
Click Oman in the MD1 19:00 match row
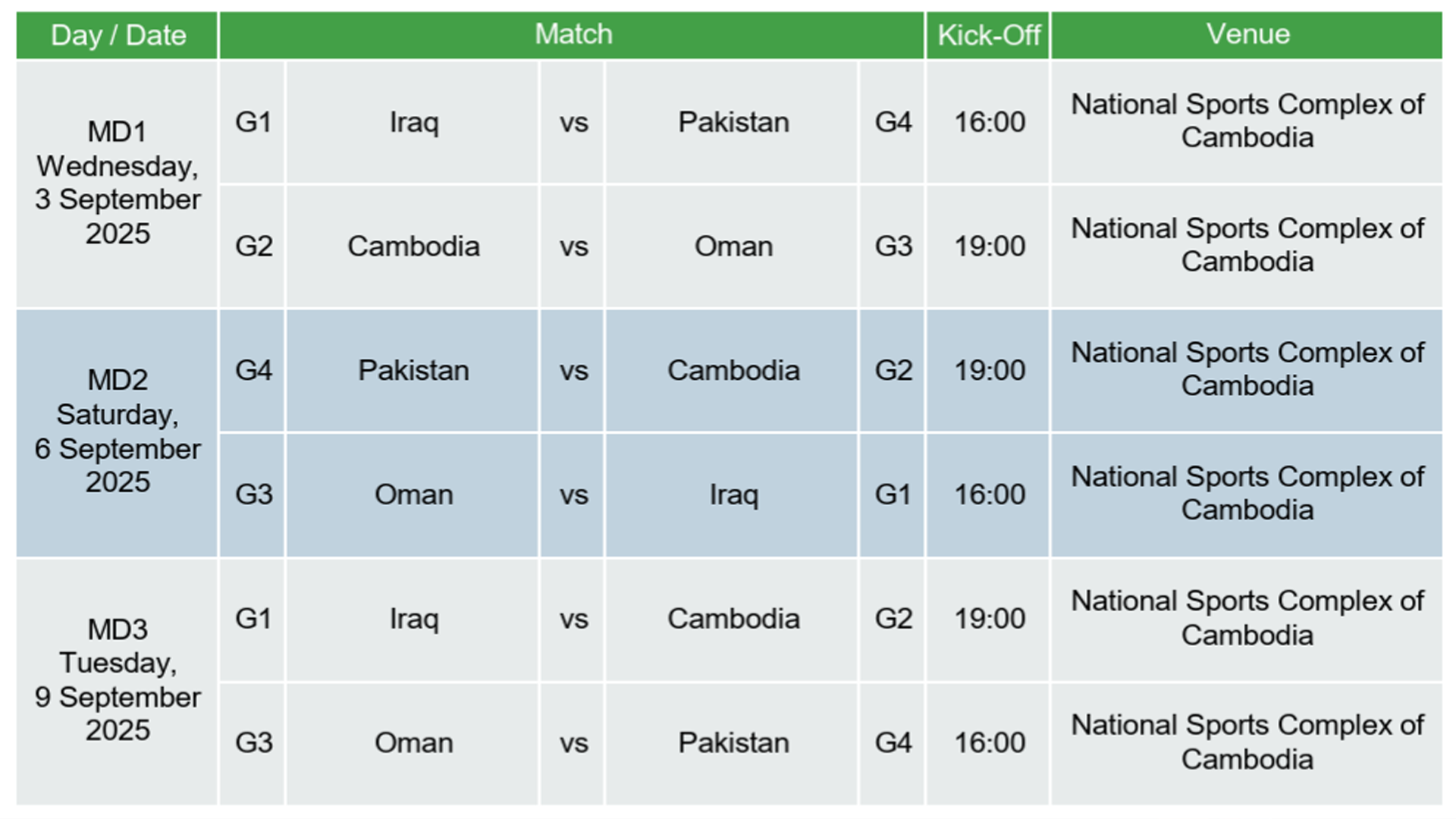click(x=733, y=246)
